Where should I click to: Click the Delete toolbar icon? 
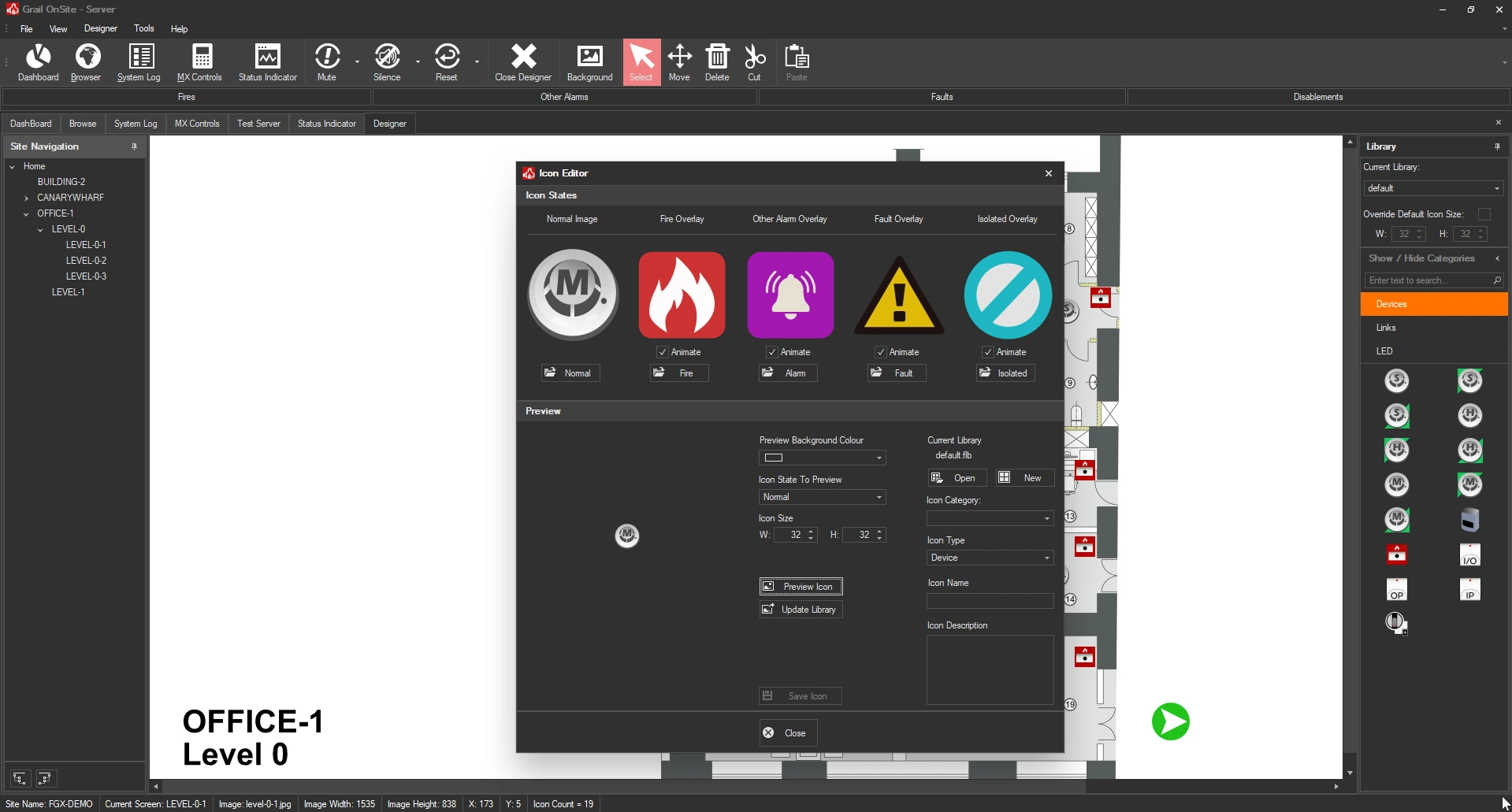[716, 61]
